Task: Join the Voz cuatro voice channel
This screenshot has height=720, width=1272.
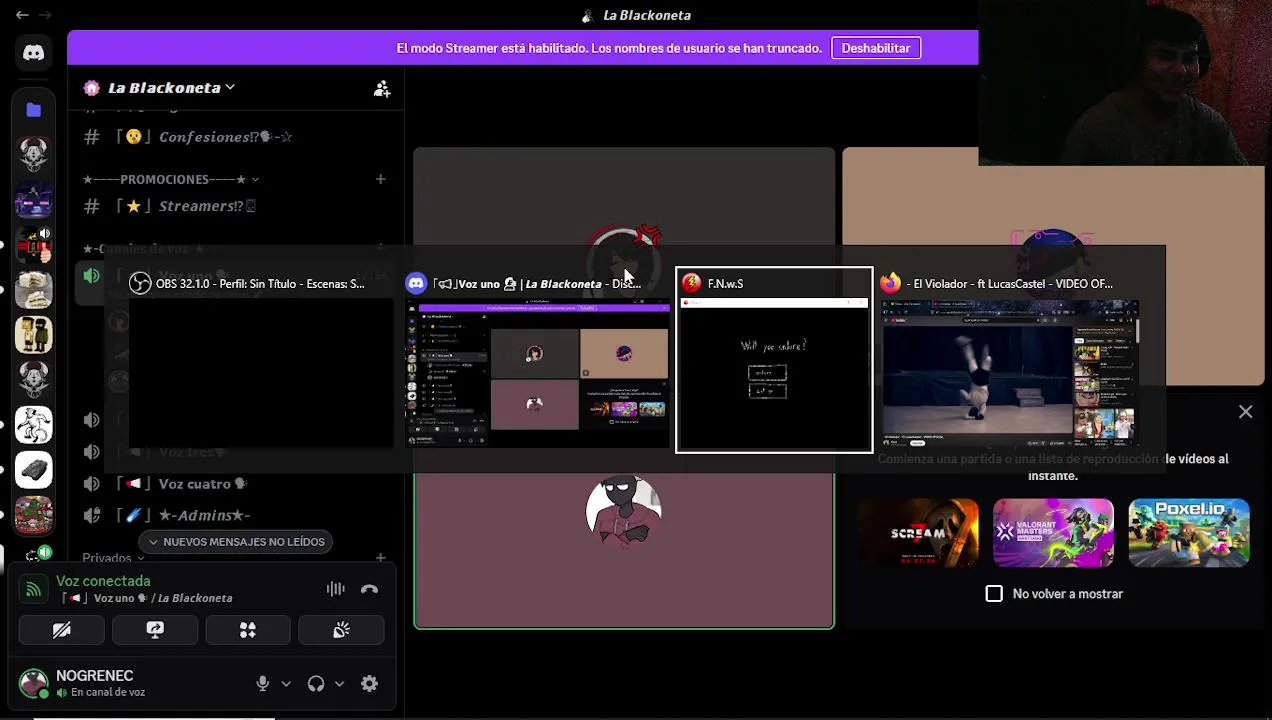Action: click(x=204, y=484)
